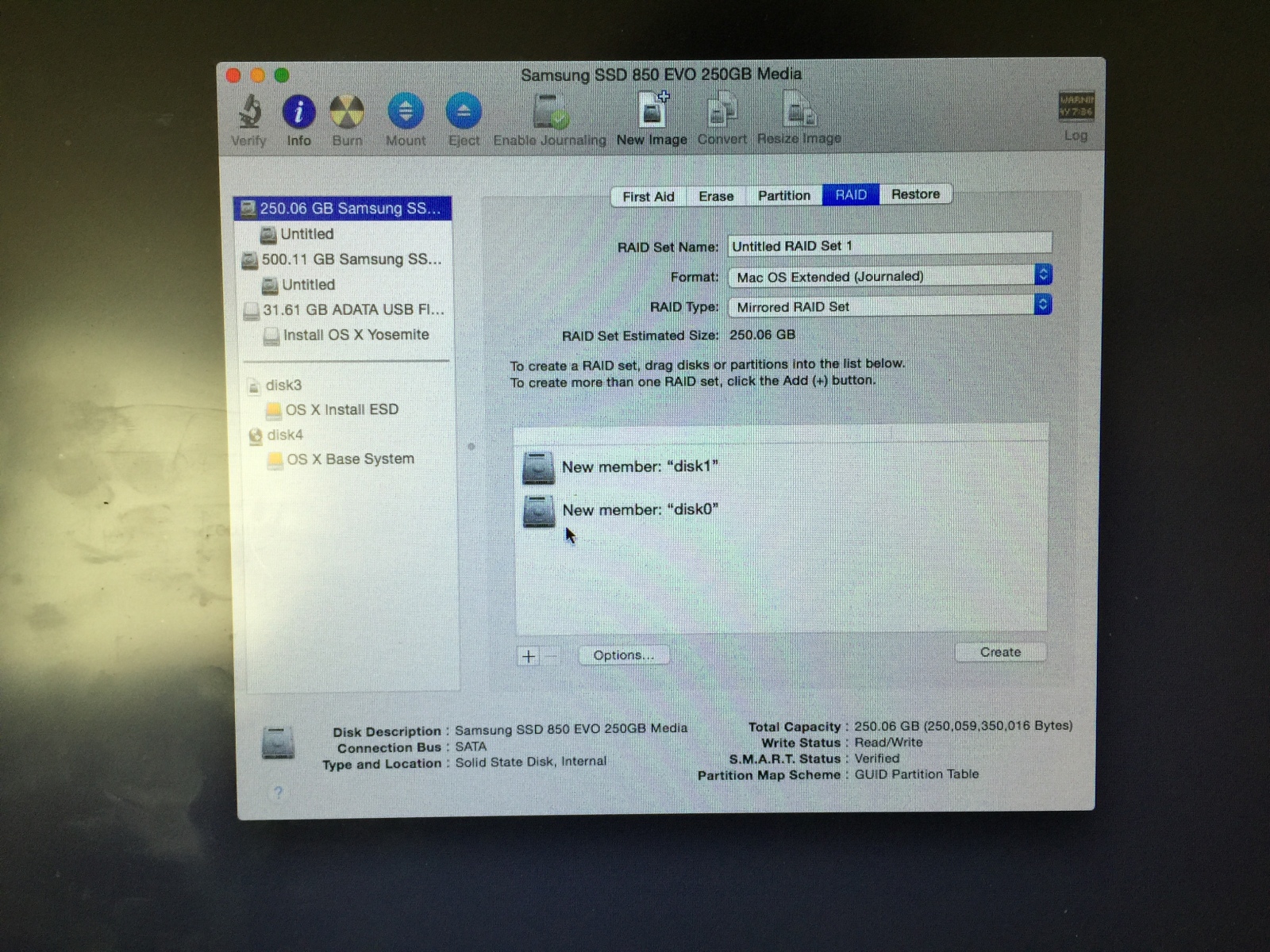Switch to the First Aid tab
The height and width of the screenshot is (952, 1270).
point(648,197)
